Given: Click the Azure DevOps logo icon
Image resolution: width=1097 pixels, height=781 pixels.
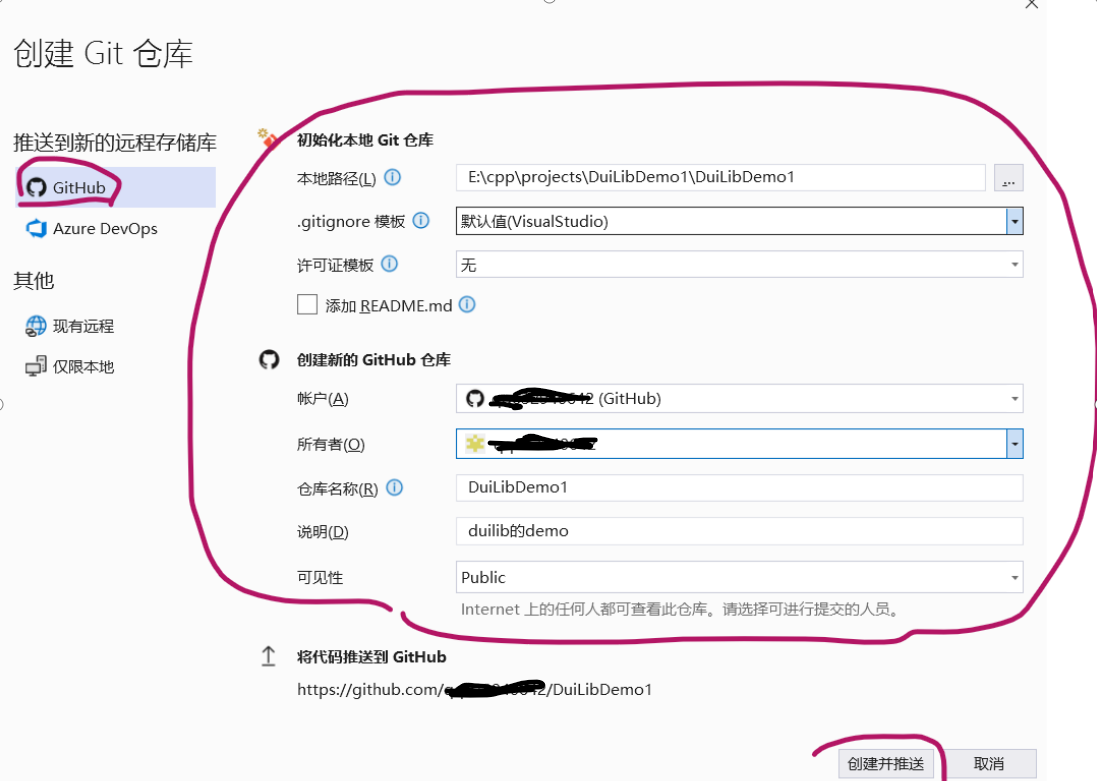Looking at the screenshot, I should click(x=36, y=229).
